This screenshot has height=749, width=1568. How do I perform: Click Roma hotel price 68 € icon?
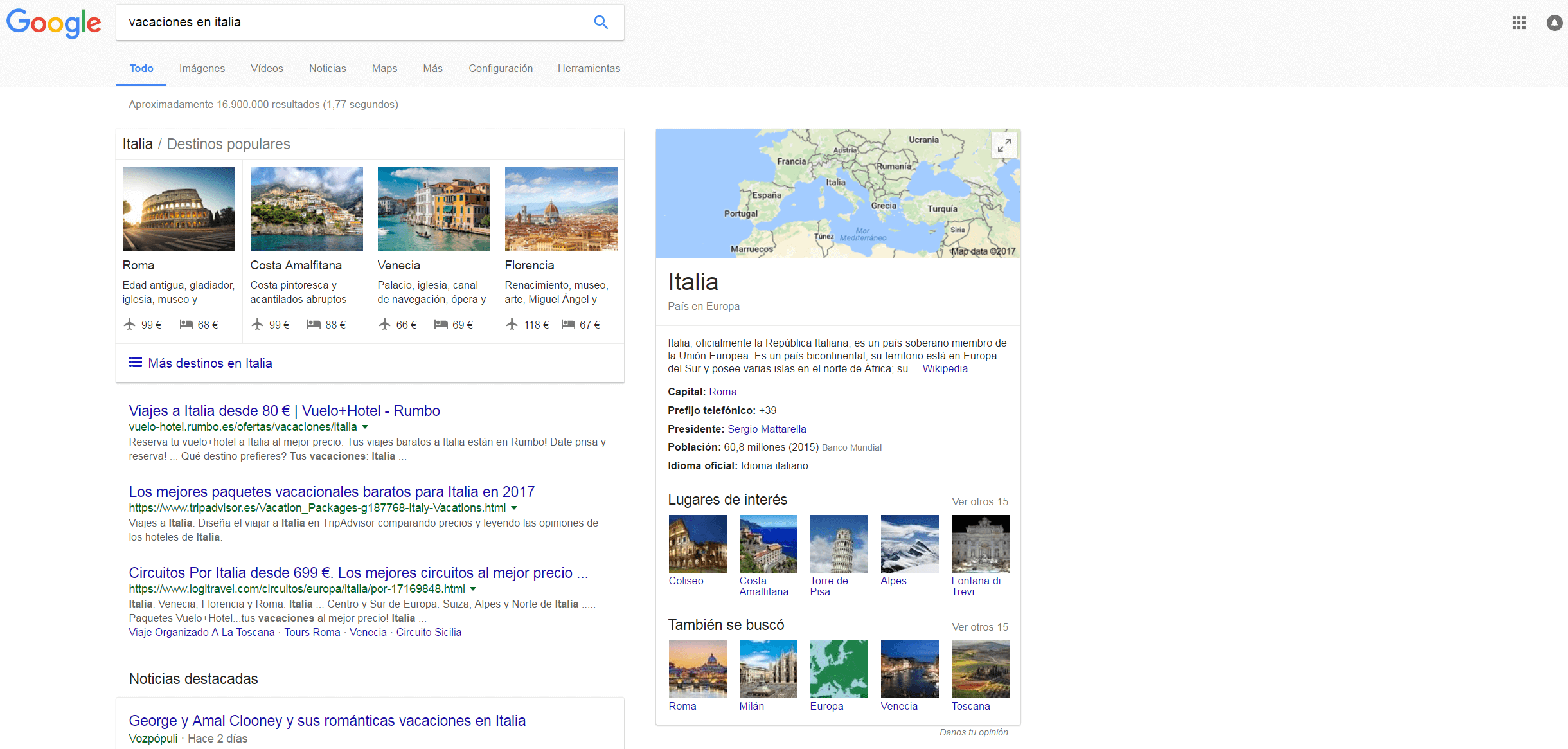tap(186, 324)
